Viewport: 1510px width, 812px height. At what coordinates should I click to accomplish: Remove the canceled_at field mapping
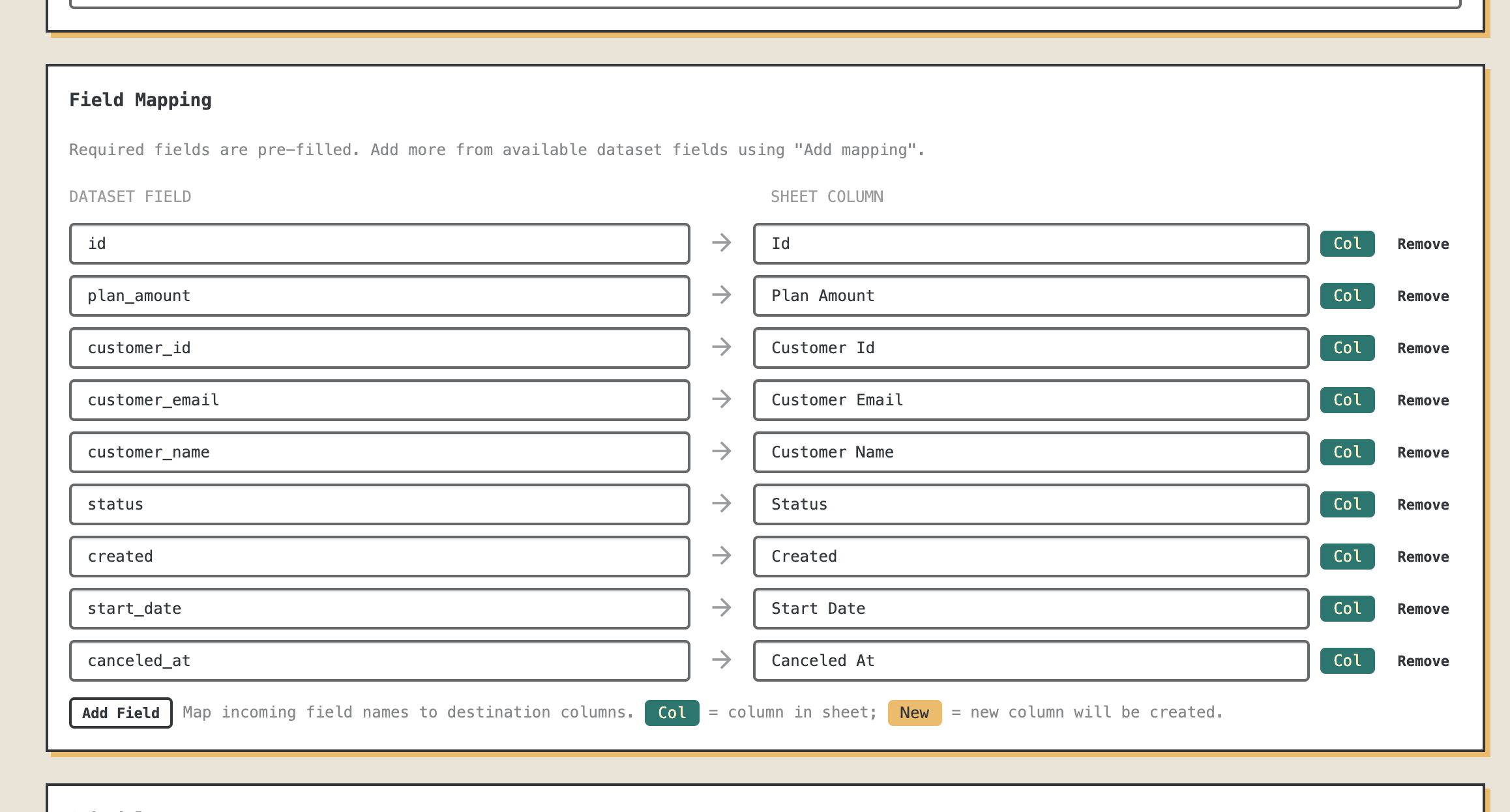pyautogui.click(x=1422, y=661)
